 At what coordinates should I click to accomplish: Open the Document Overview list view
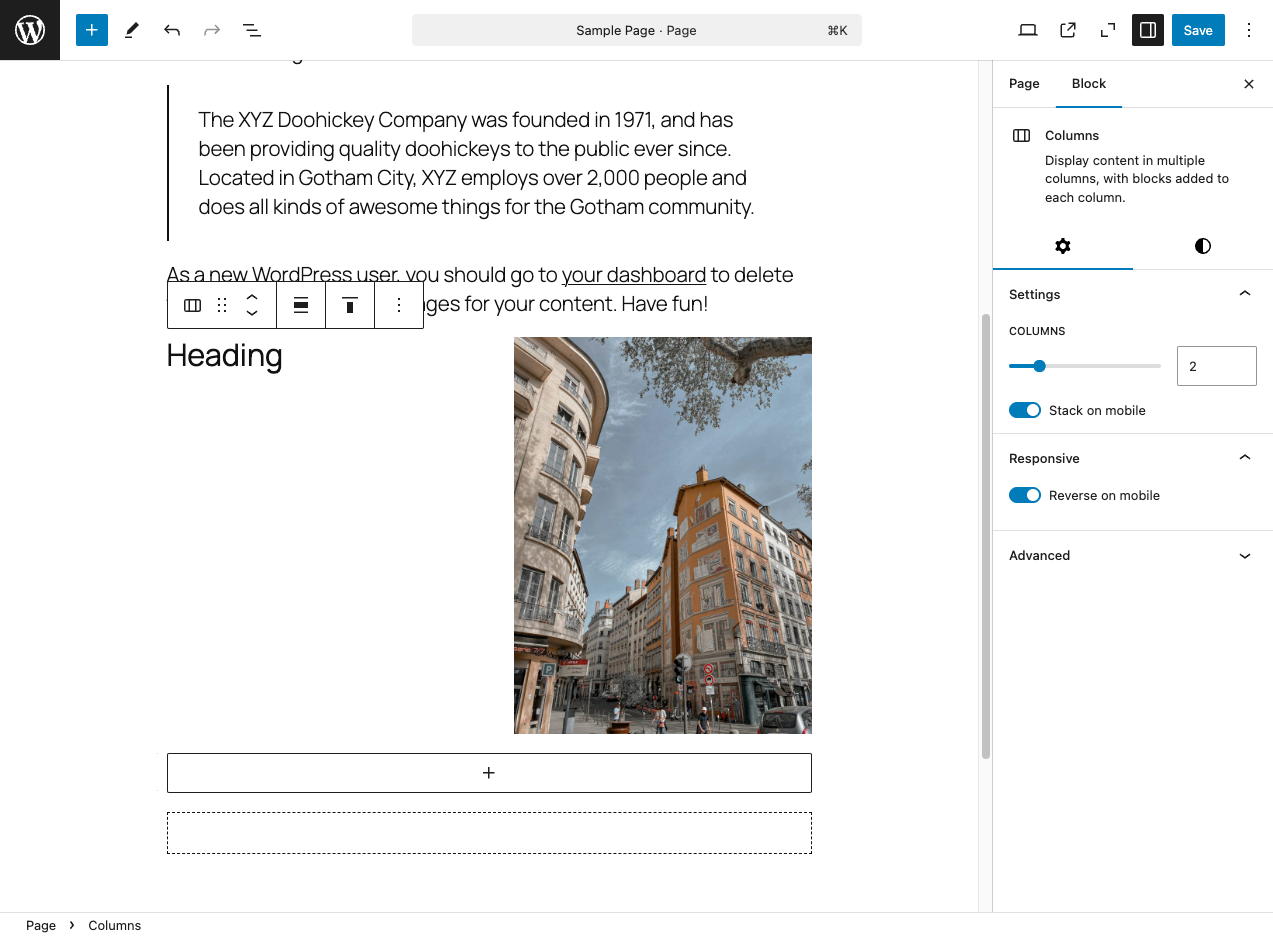coord(252,30)
